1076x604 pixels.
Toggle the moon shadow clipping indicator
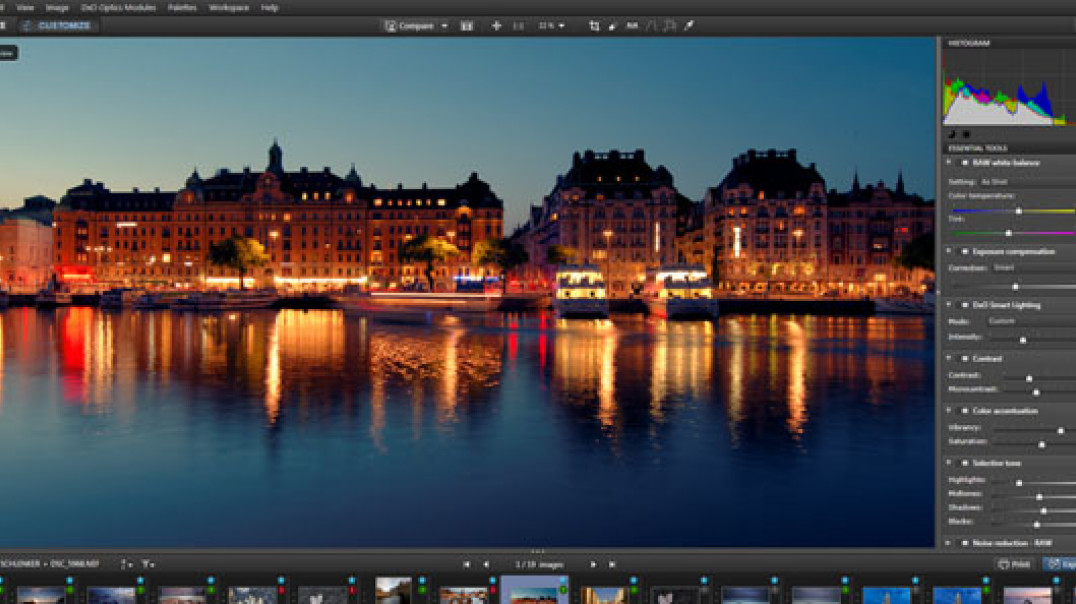coord(952,134)
